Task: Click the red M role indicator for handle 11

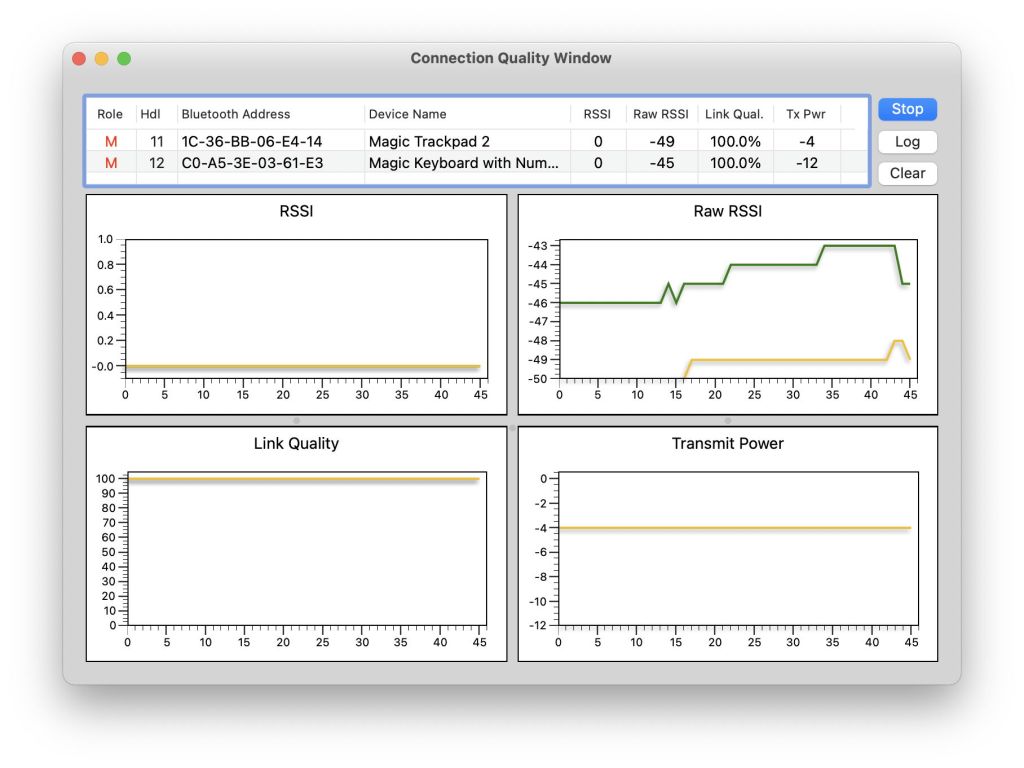Action: click(111, 141)
